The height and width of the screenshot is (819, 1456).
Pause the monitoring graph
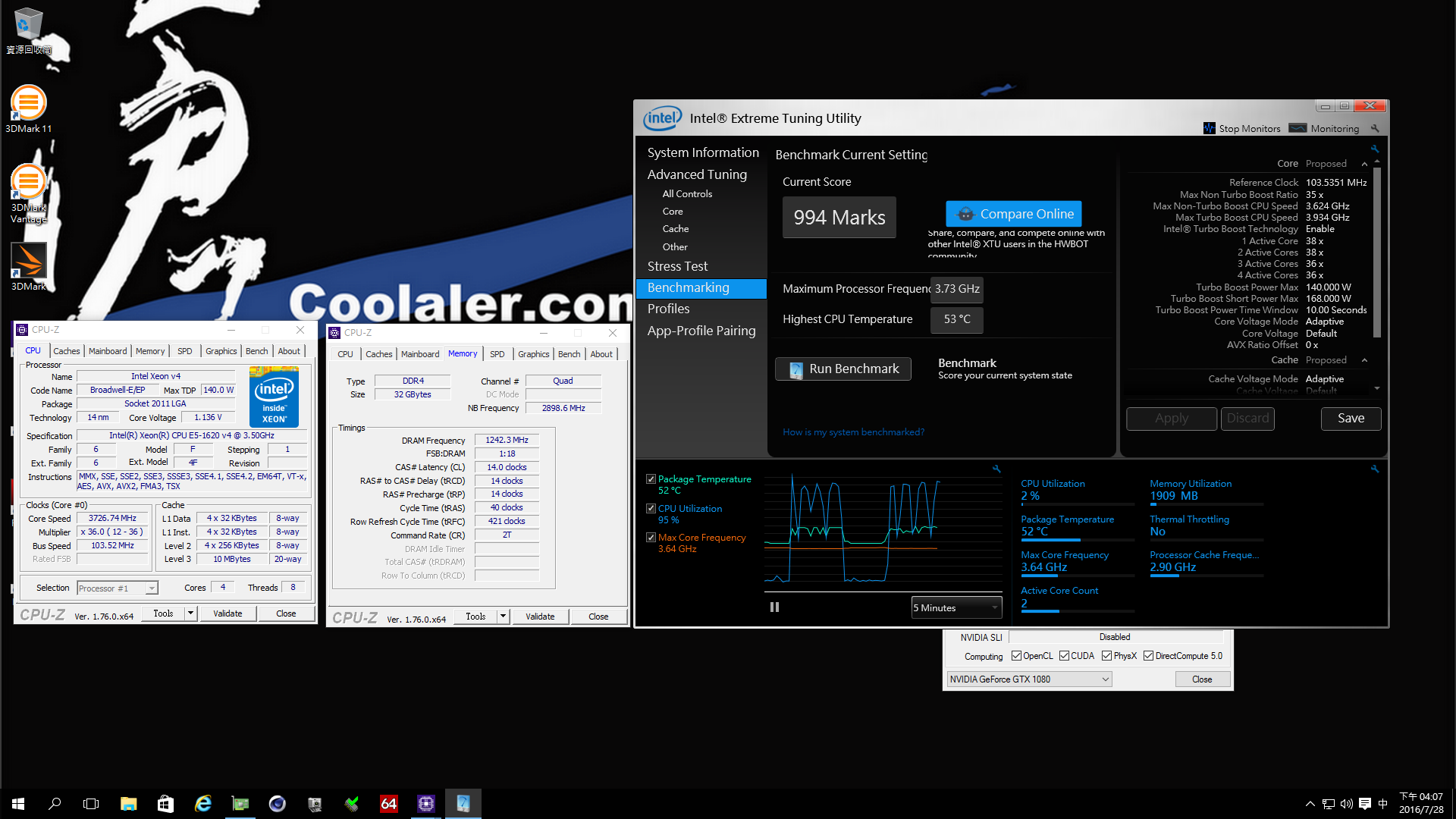point(774,607)
